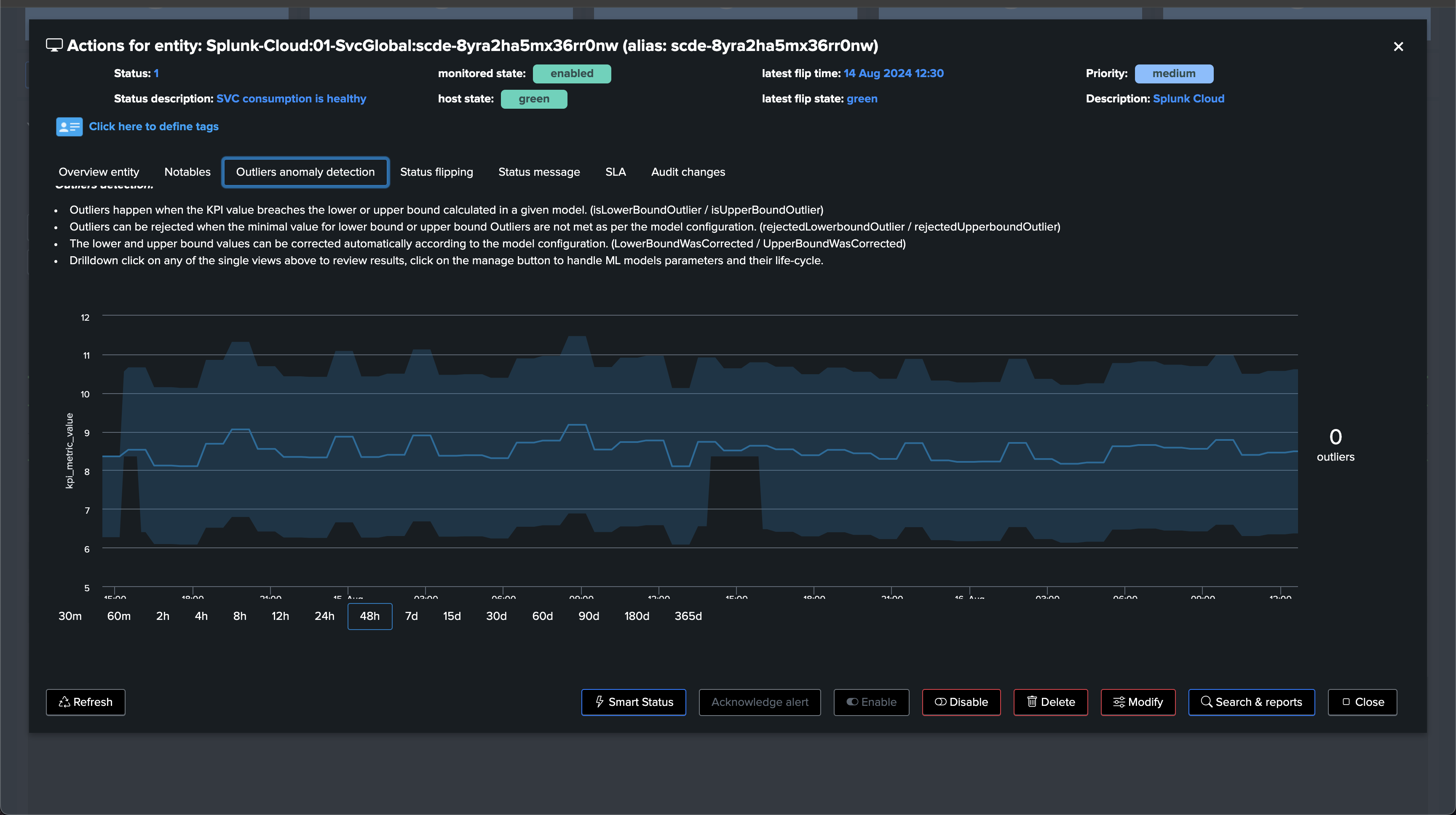Click Status value 1
Image resolution: width=1456 pixels, height=815 pixels.
point(156,73)
